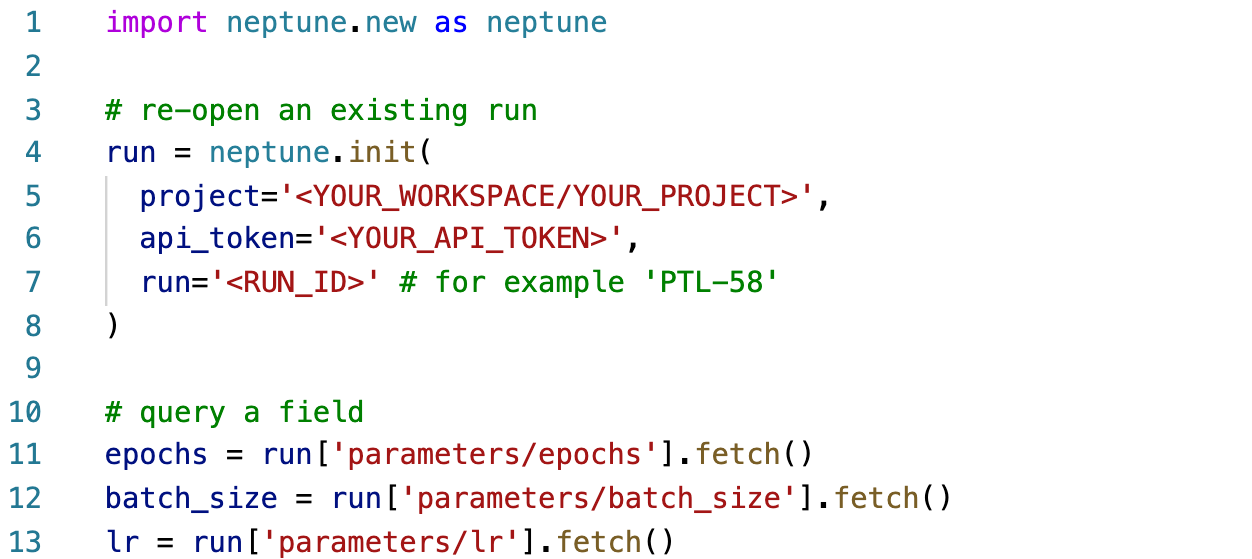Image resolution: width=1252 pixels, height=559 pixels.
Task: Click 'fetch' on the epochs line
Action: click(737, 454)
